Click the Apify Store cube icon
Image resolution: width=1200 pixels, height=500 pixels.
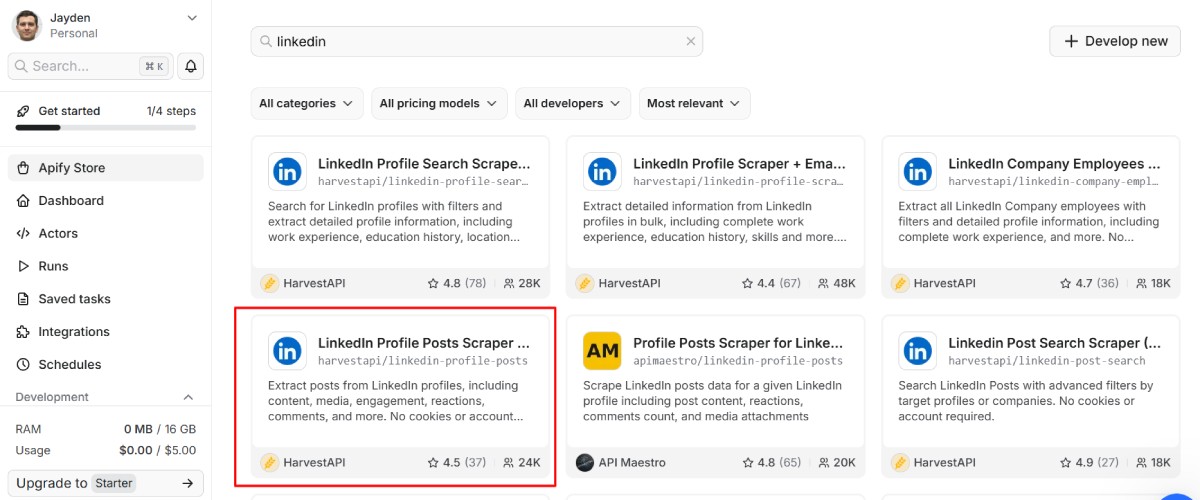(24, 168)
